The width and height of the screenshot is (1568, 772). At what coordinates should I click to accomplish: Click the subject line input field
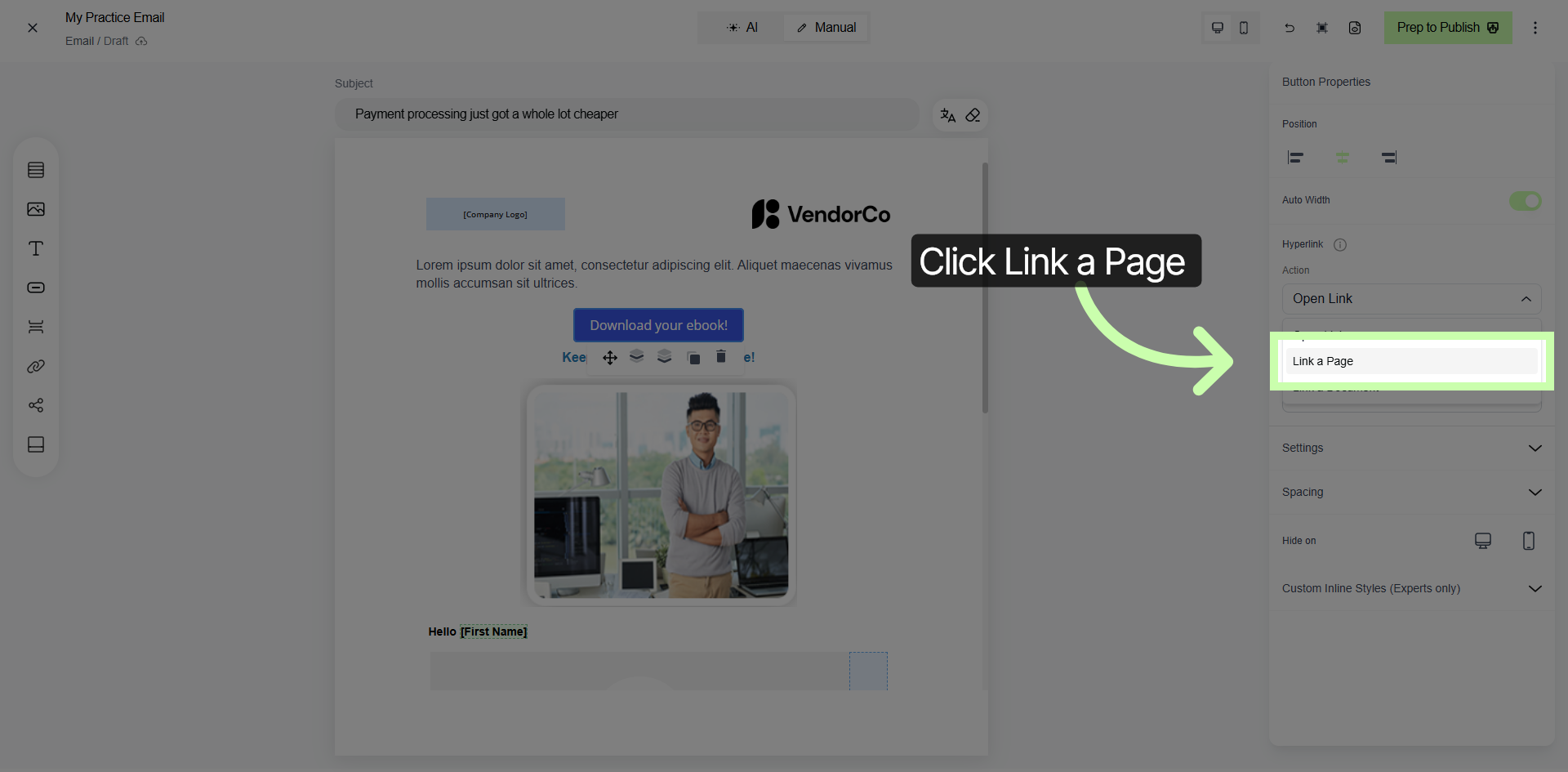coord(627,114)
